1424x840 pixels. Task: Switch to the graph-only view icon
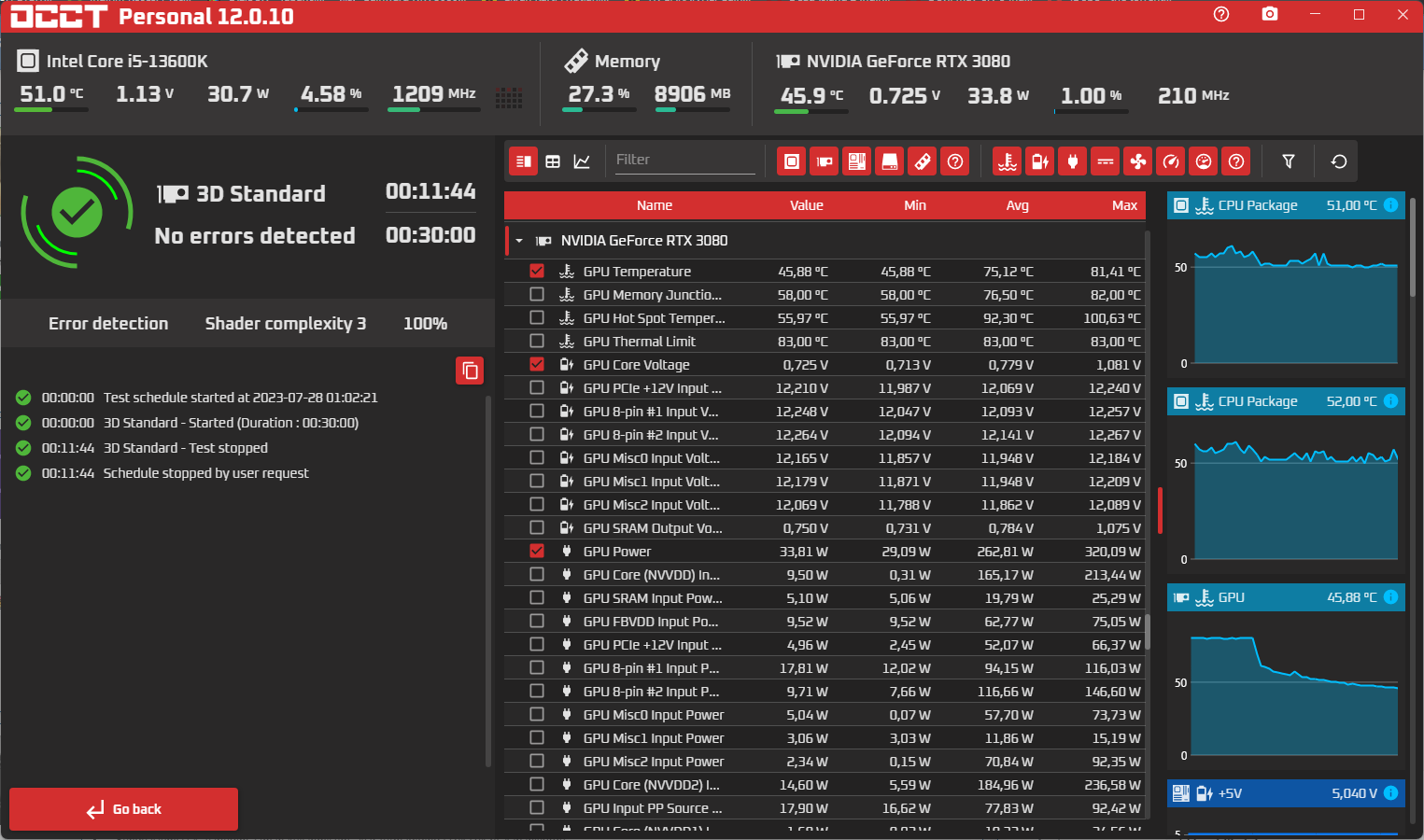point(582,161)
